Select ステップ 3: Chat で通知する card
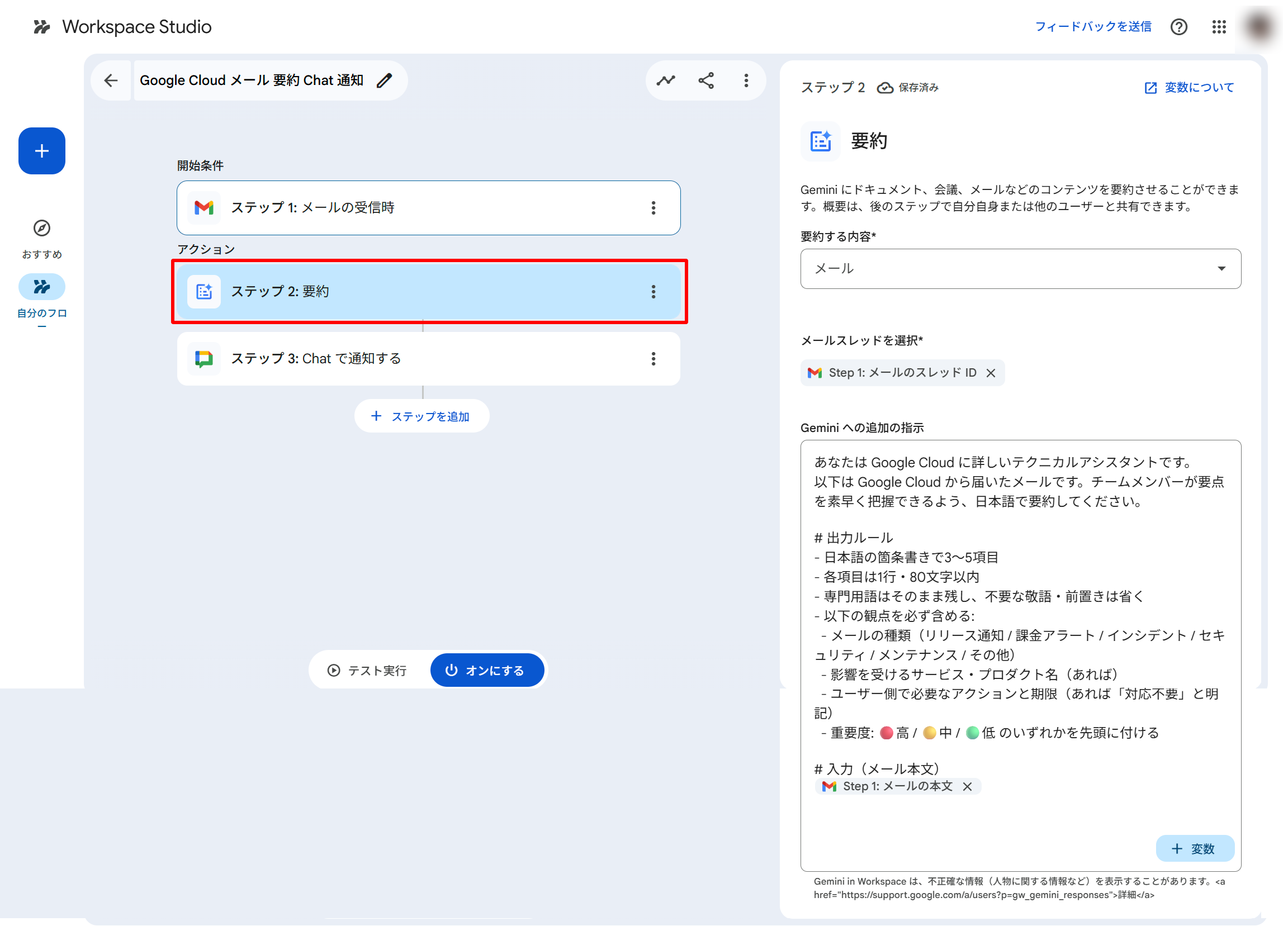This screenshot has width=1288, height=945. pos(429,359)
